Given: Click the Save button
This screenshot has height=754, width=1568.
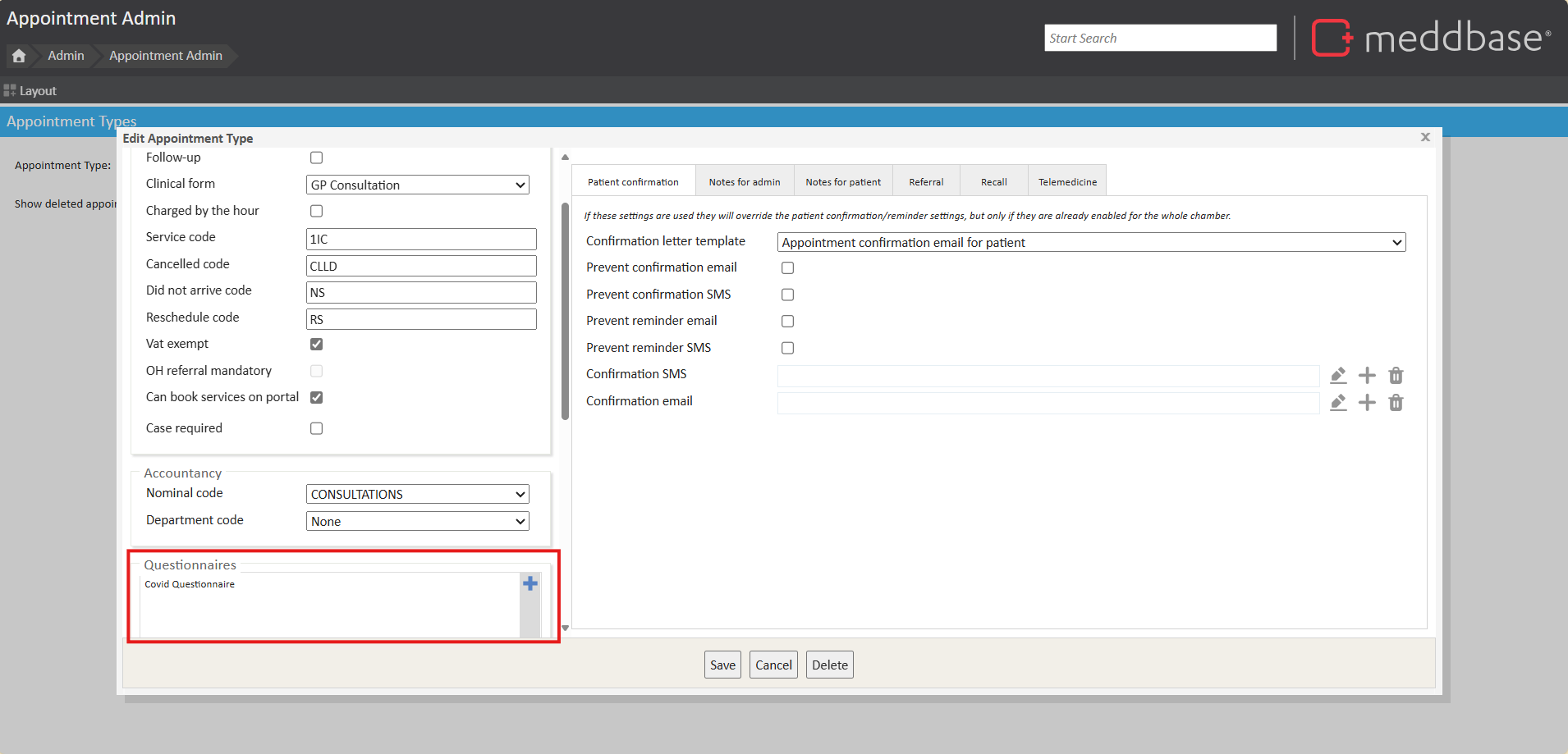Looking at the screenshot, I should [722, 665].
